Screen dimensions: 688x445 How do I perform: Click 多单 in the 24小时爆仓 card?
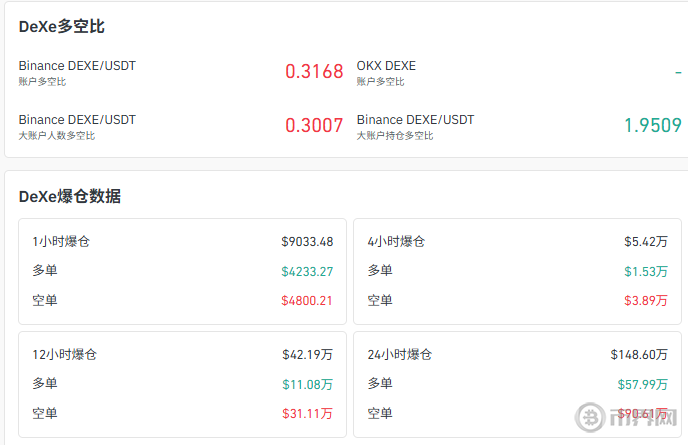point(380,384)
